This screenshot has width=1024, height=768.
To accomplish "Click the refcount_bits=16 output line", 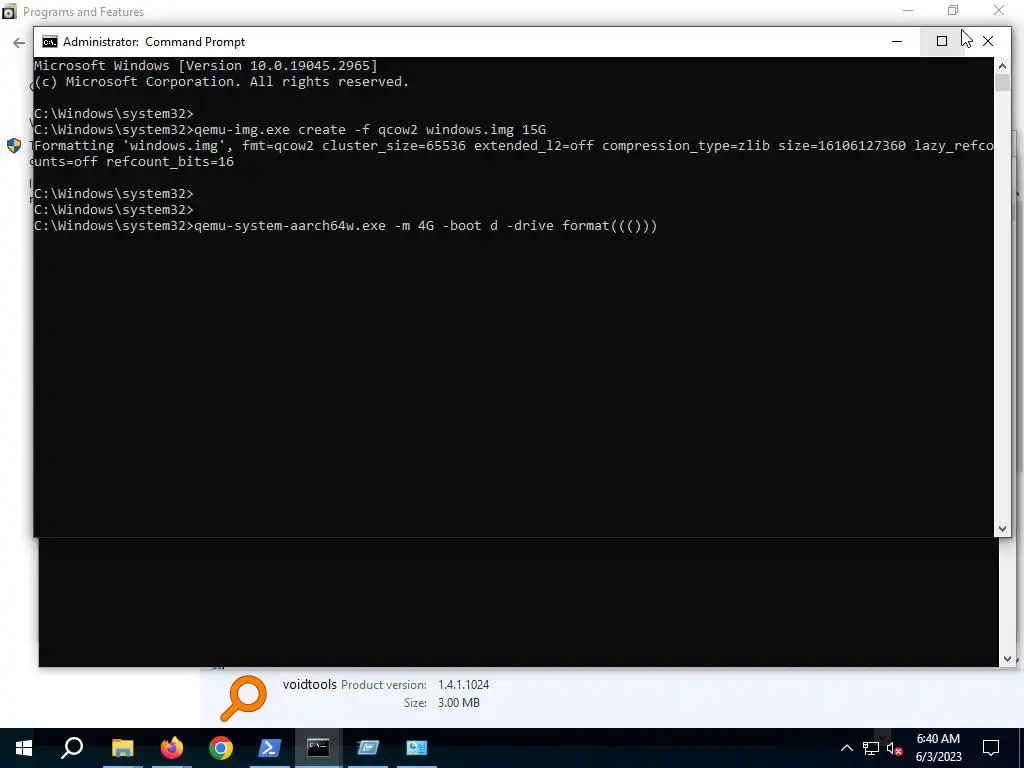I will click(x=134, y=161).
